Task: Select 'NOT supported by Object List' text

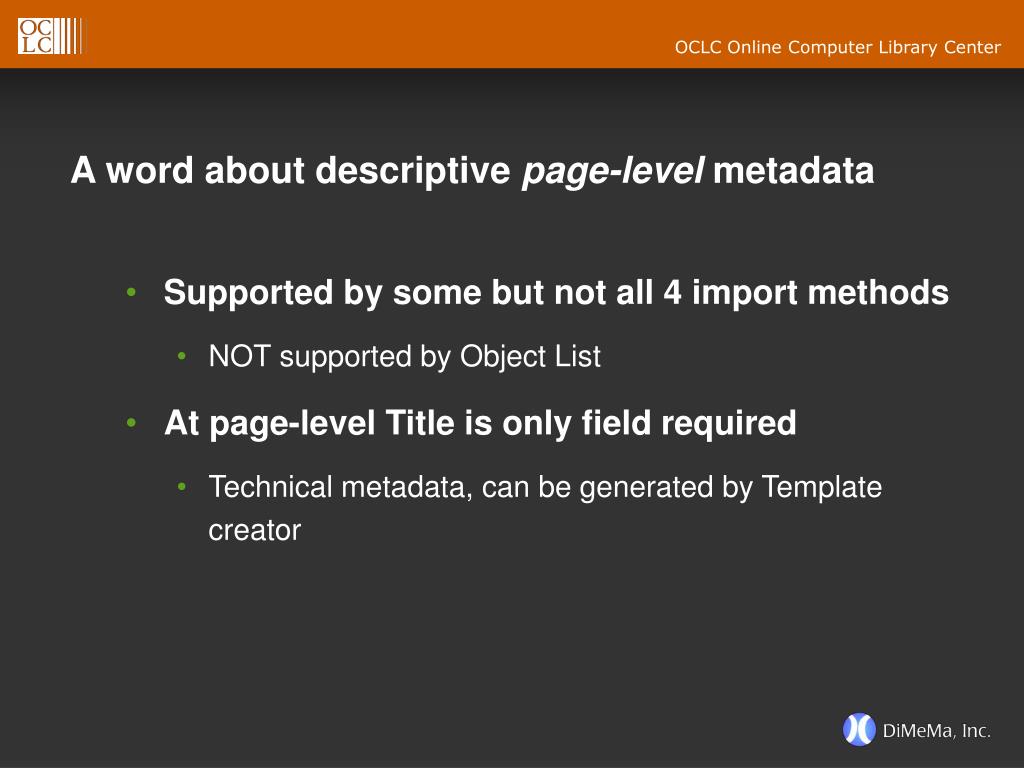Action: tap(404, 357)
